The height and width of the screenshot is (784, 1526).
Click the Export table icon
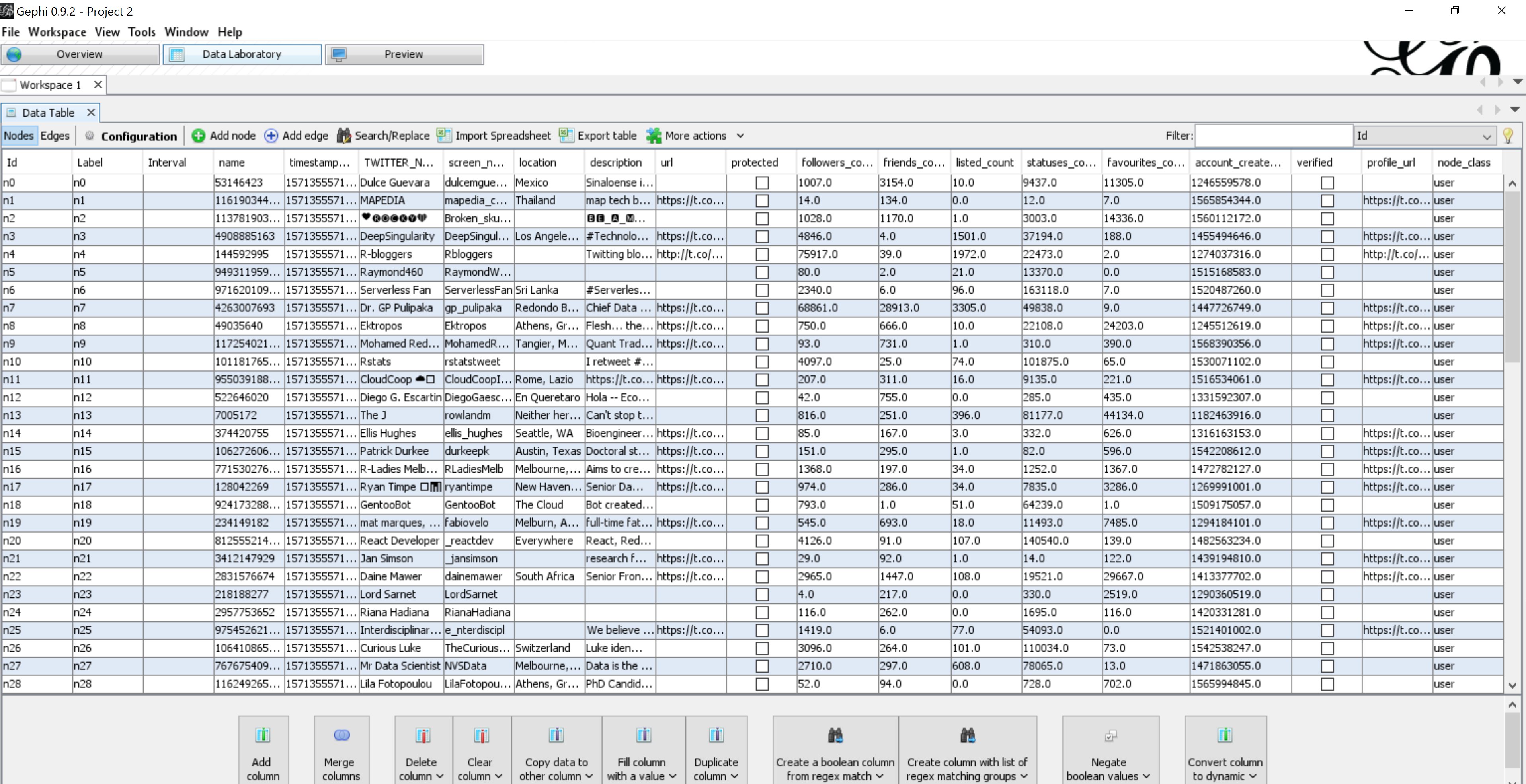tap(566, 136)
